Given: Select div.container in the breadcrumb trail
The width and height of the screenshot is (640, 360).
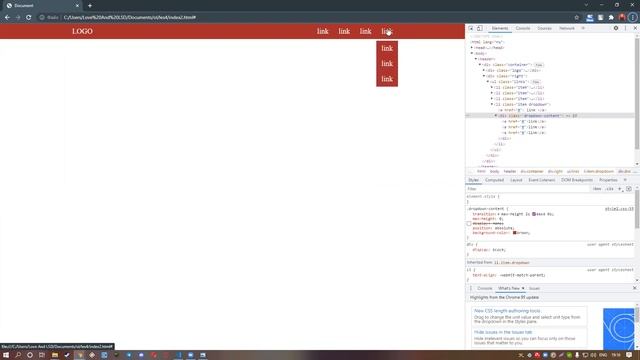Looking at the screenshot, I should point(532,171).
